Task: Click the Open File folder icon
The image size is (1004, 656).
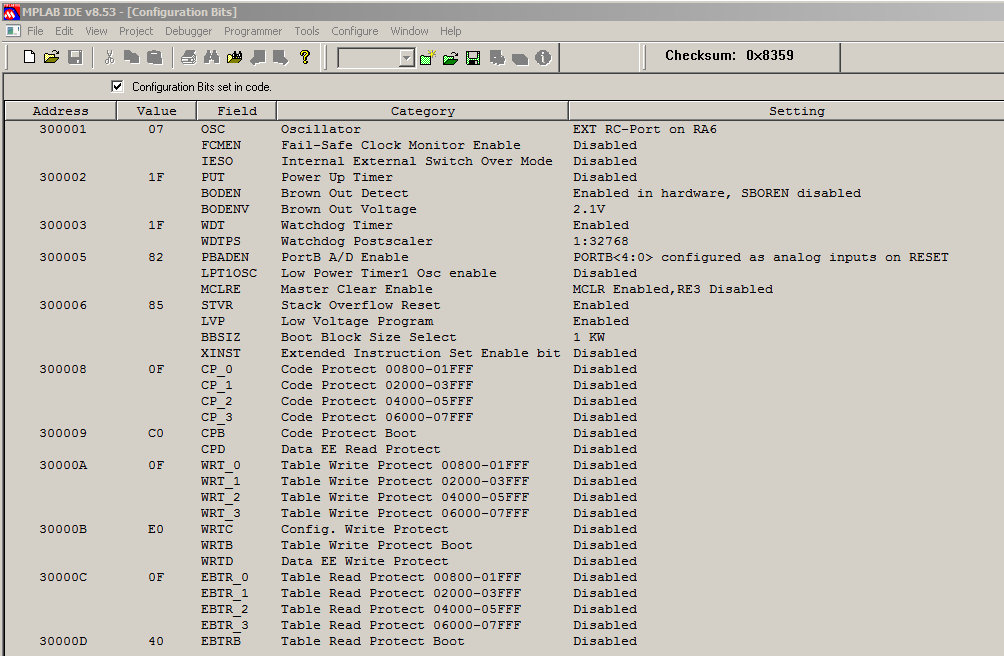Action: (x=52, y=58)
